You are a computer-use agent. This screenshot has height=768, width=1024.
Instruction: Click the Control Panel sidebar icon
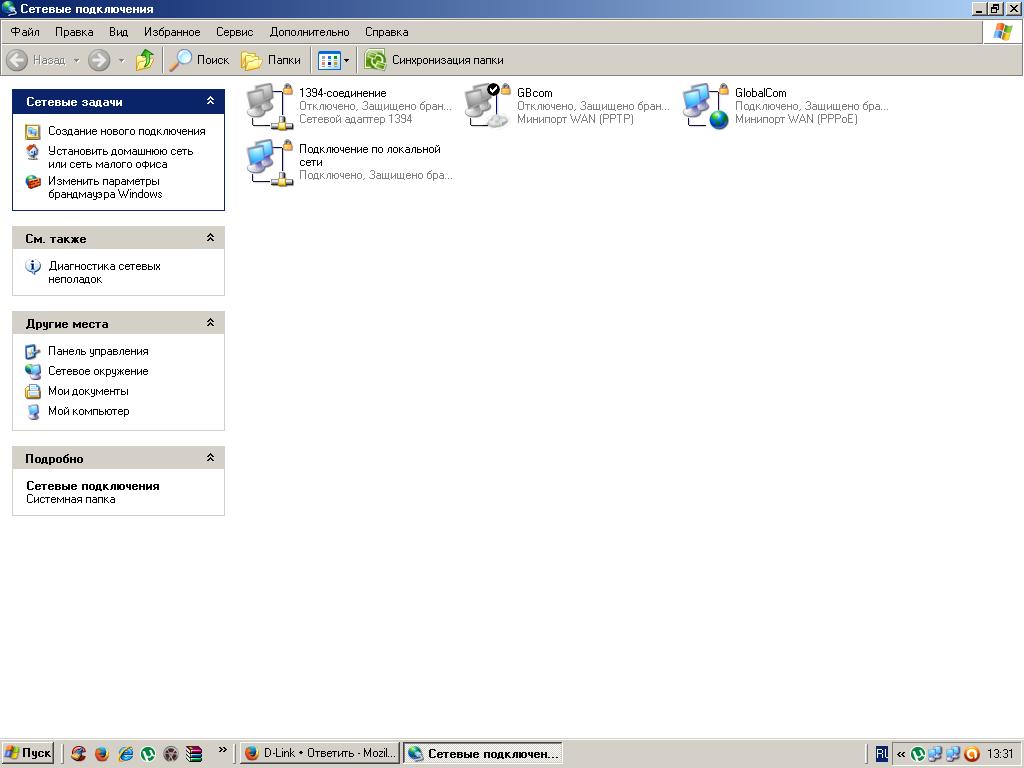pyautogui.click(x=33, y=352)
